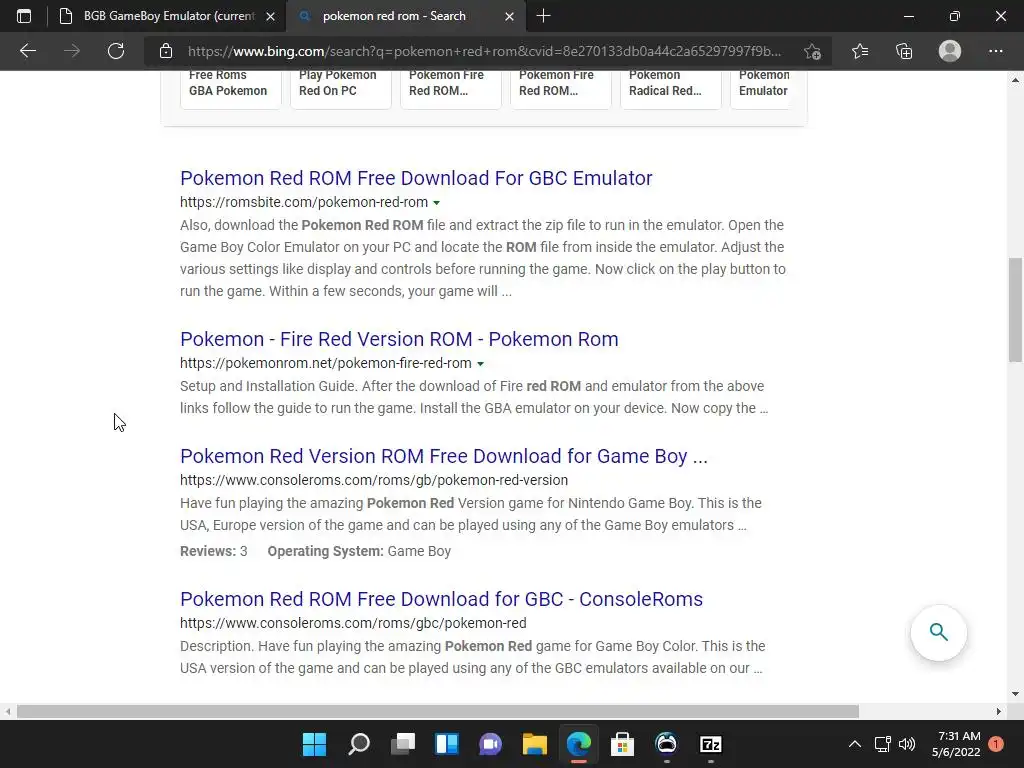Close the BGB GameBoy Emulator tab
The height and width of the screenshot is (768, 1024).
pyautogui.click(x=270, y=17)
